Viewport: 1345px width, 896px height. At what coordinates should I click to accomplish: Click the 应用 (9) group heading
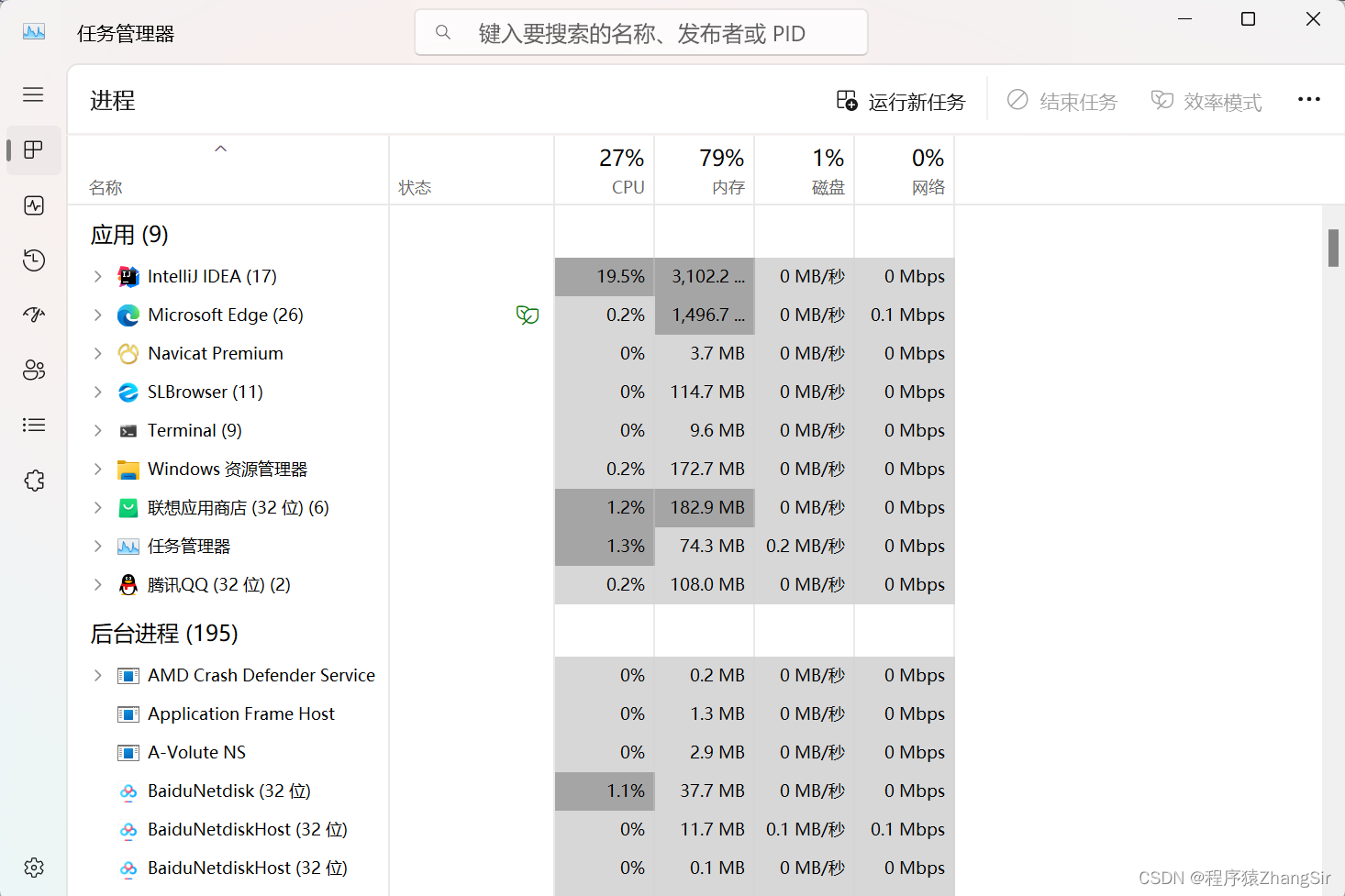129,235
